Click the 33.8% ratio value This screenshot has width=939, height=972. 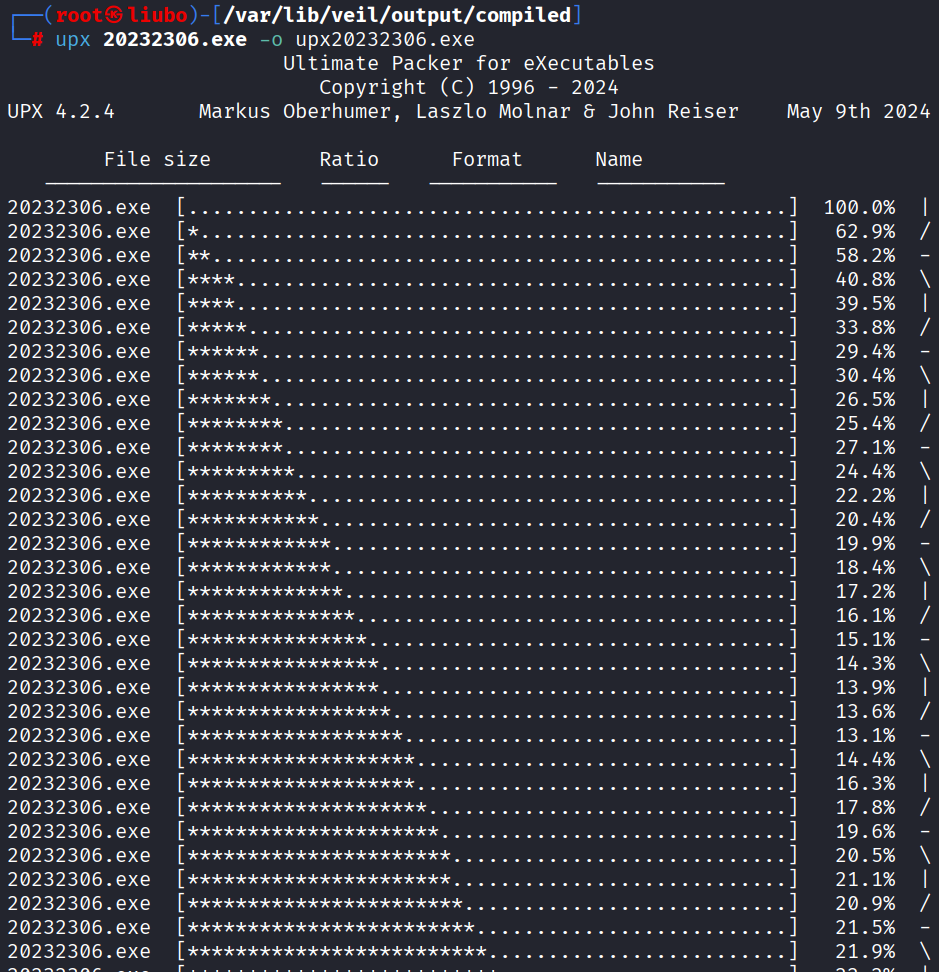865,328
